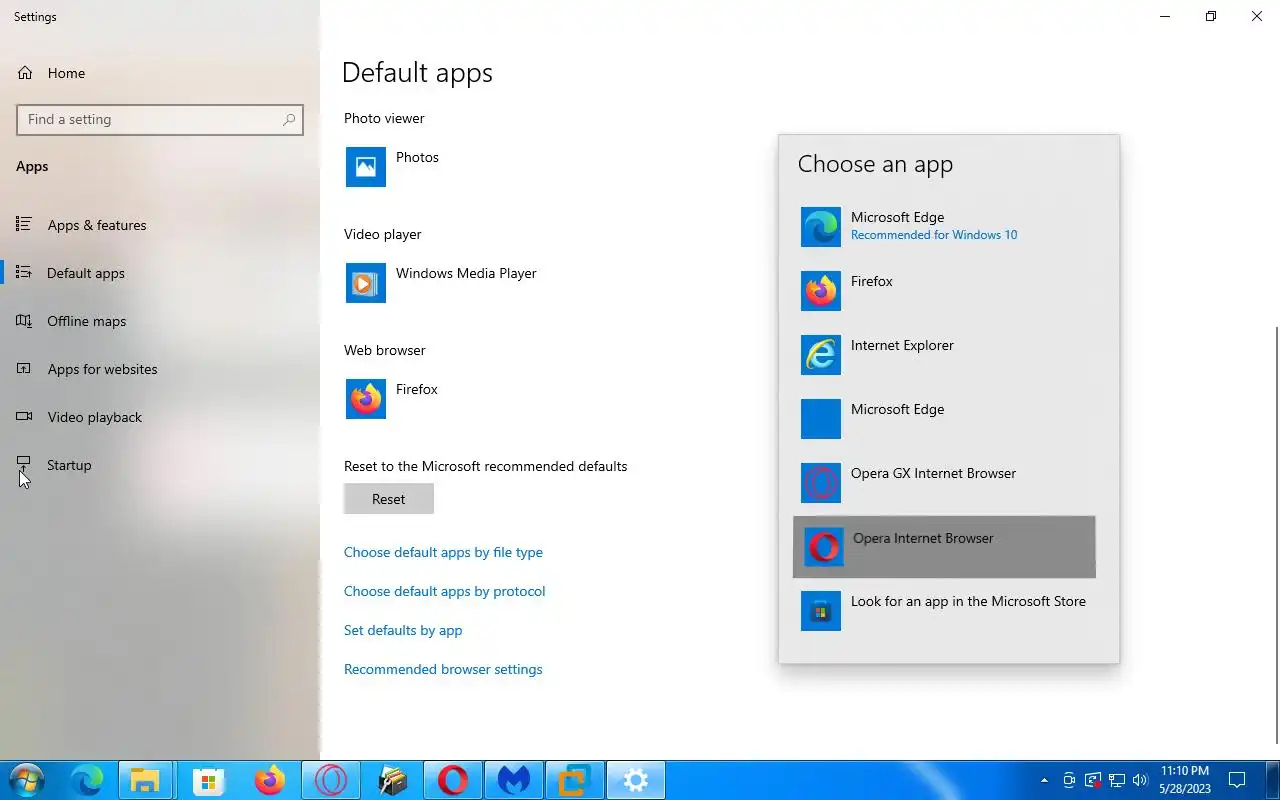Open the Offline maps section

coord(160,321)
